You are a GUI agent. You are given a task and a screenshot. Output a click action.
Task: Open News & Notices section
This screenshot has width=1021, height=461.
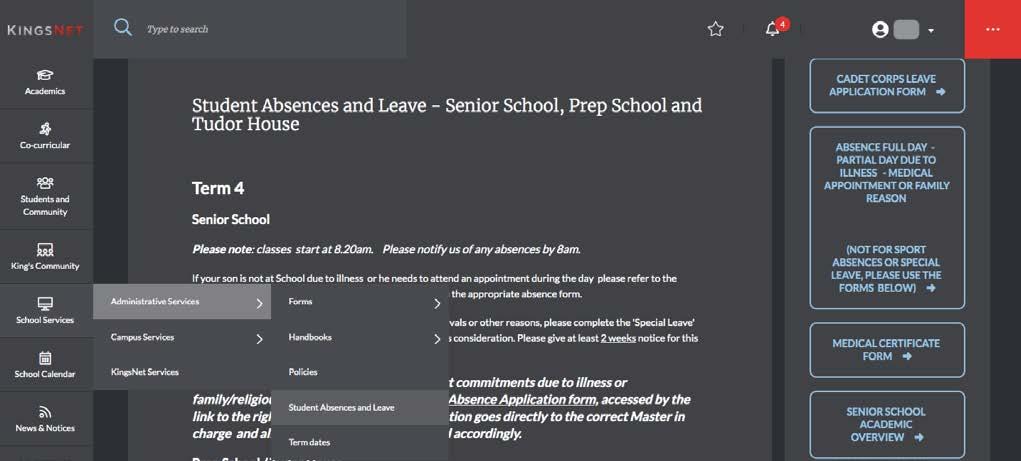[45, 419]
